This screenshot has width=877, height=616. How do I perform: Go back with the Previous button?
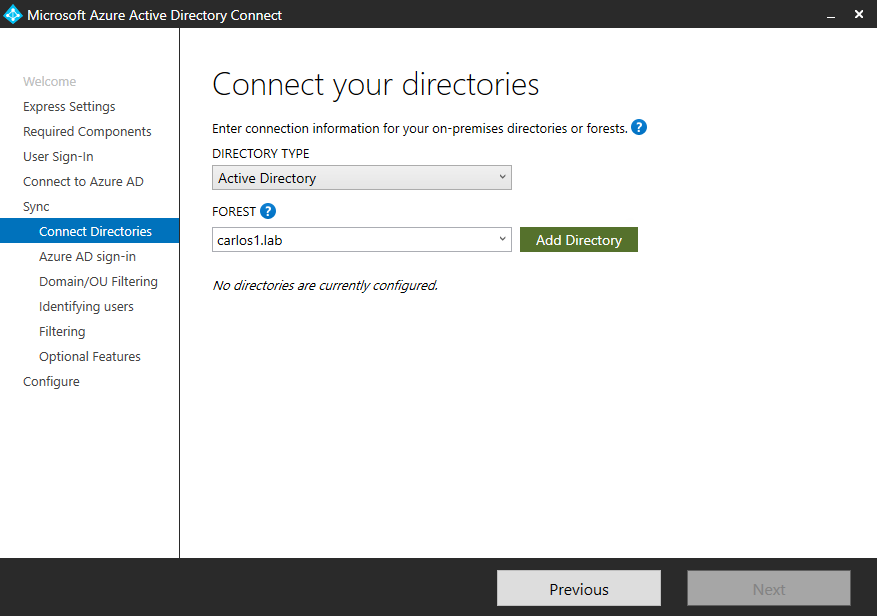tap(579, 589)
